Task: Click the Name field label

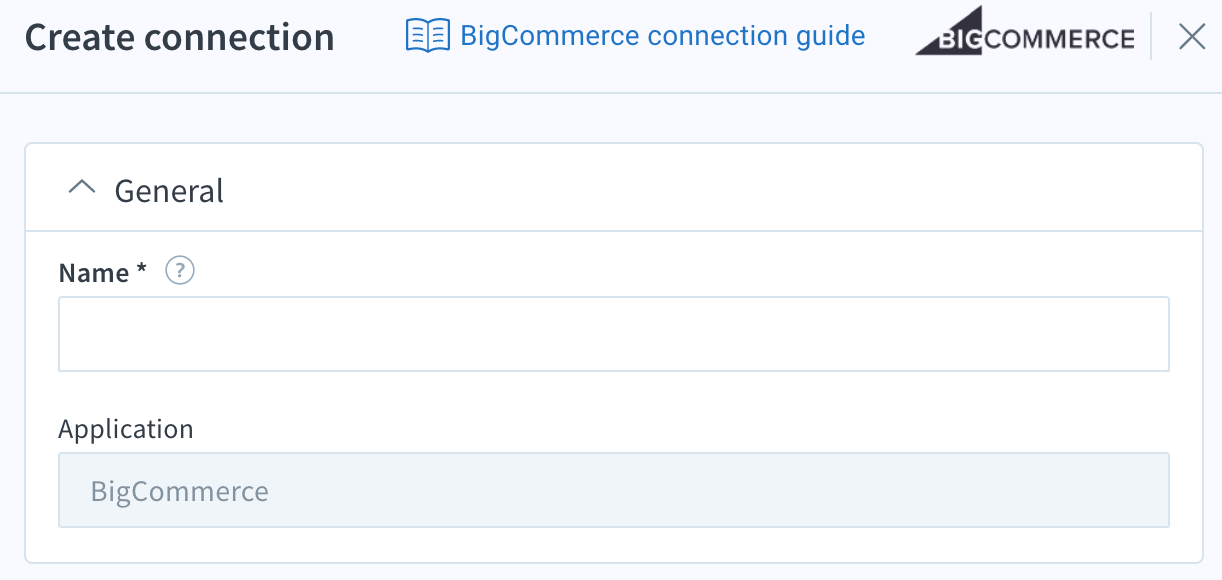Action: 94,273
